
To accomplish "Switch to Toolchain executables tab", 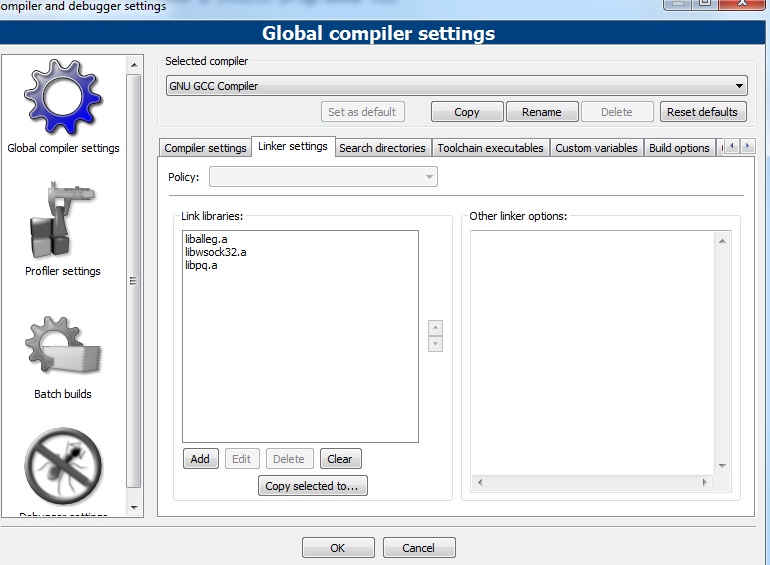I will click(x=490, y=148).
